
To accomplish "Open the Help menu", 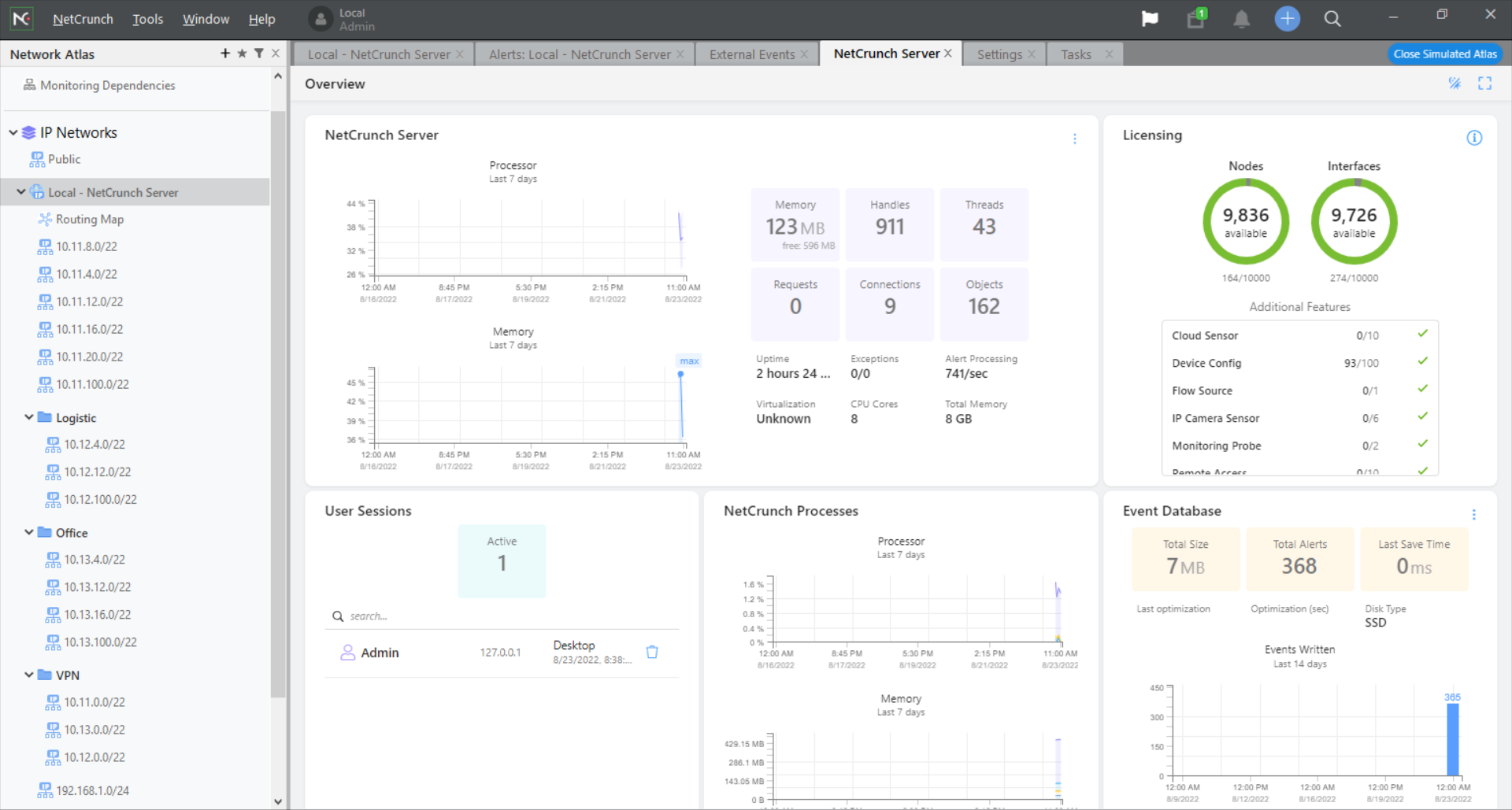I will coord(261,19).
